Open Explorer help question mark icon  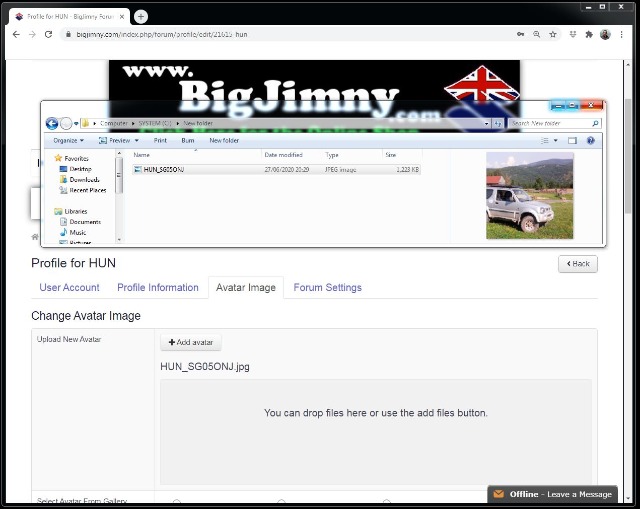point(590,141)
